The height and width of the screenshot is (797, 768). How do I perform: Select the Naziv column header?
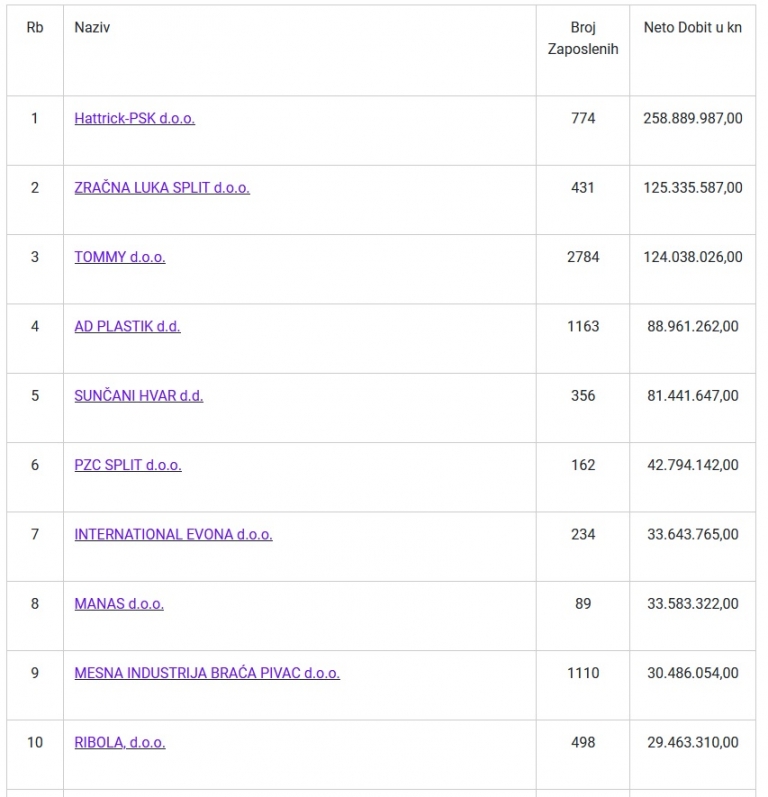click(92, 27)
